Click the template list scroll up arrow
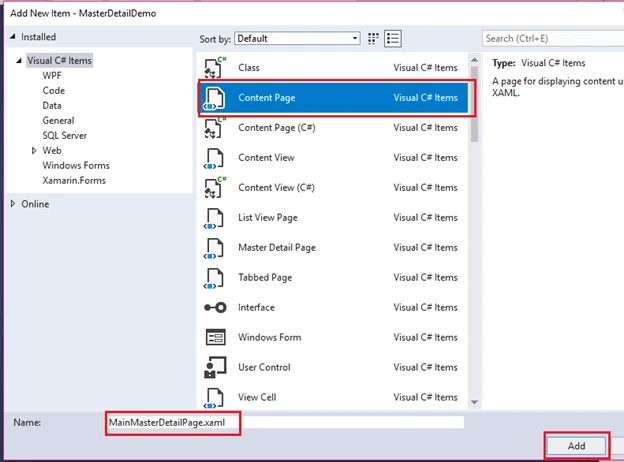This screenshot has width=624, height=462. pyautogui.click(x=474, y=60)
